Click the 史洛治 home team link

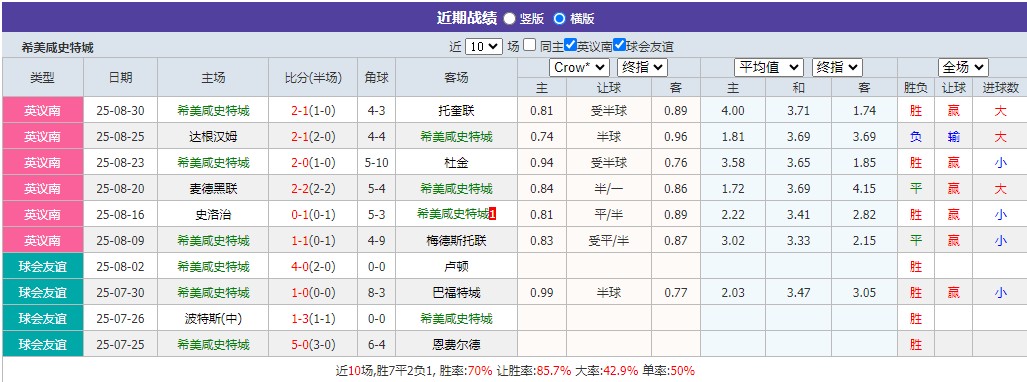213,214
